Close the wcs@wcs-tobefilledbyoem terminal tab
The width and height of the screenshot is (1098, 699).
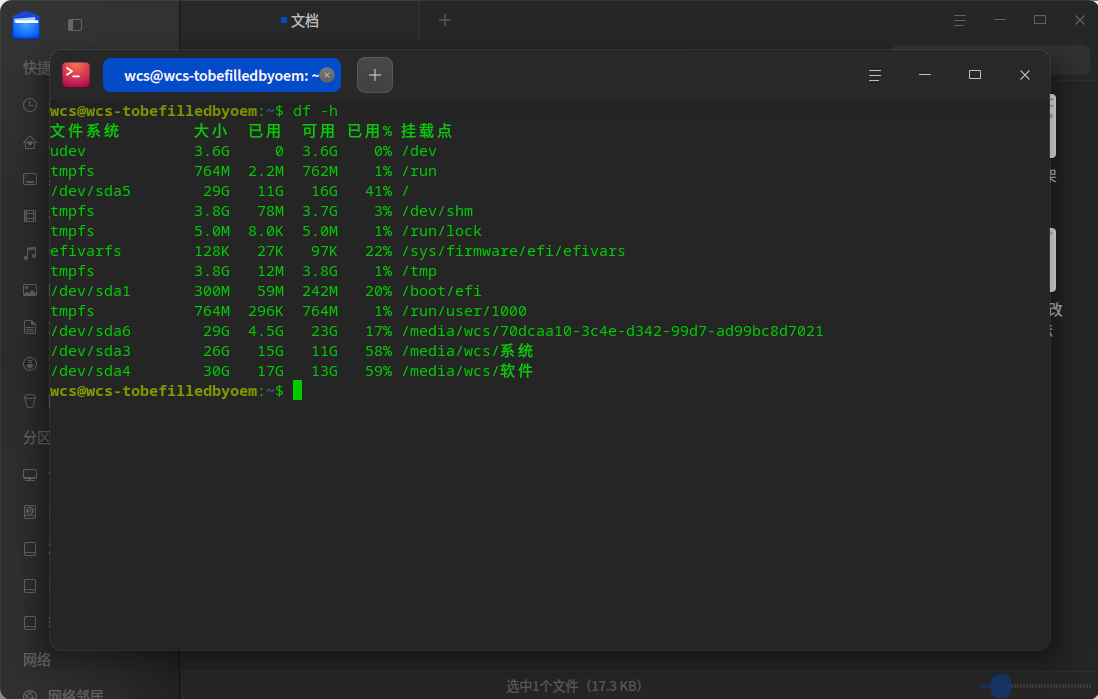(x=327, y=75)
